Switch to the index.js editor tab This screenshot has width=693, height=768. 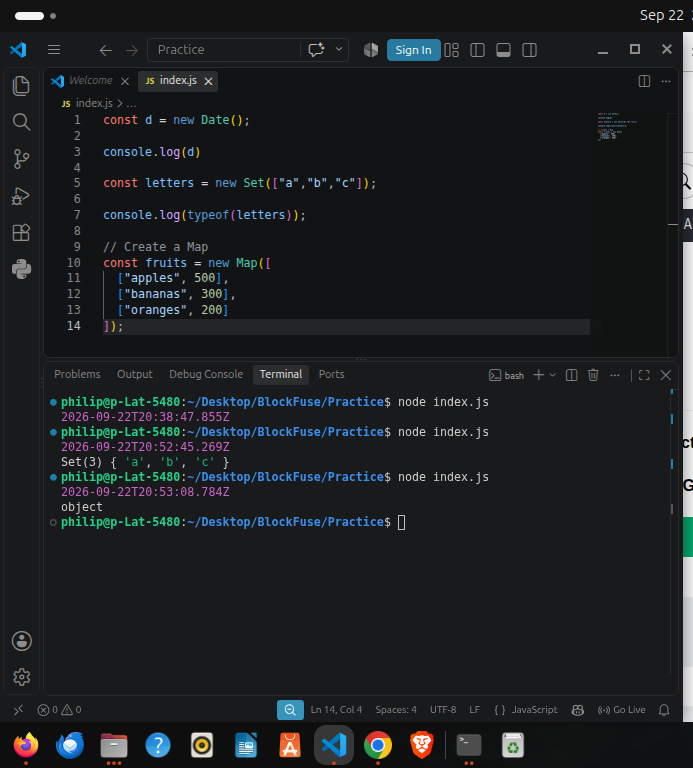pos(178,80)
